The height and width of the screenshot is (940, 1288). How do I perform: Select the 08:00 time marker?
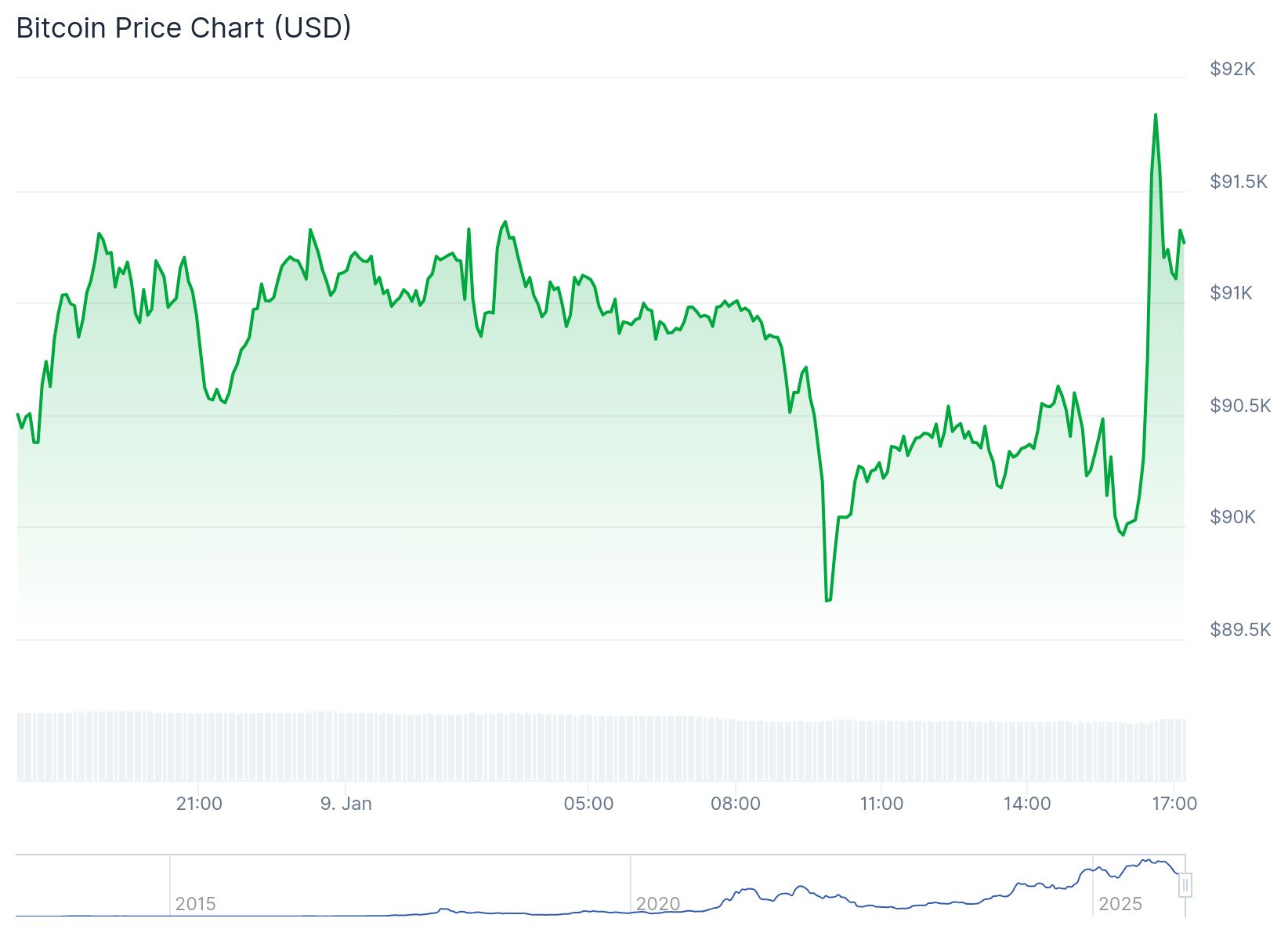735,804
